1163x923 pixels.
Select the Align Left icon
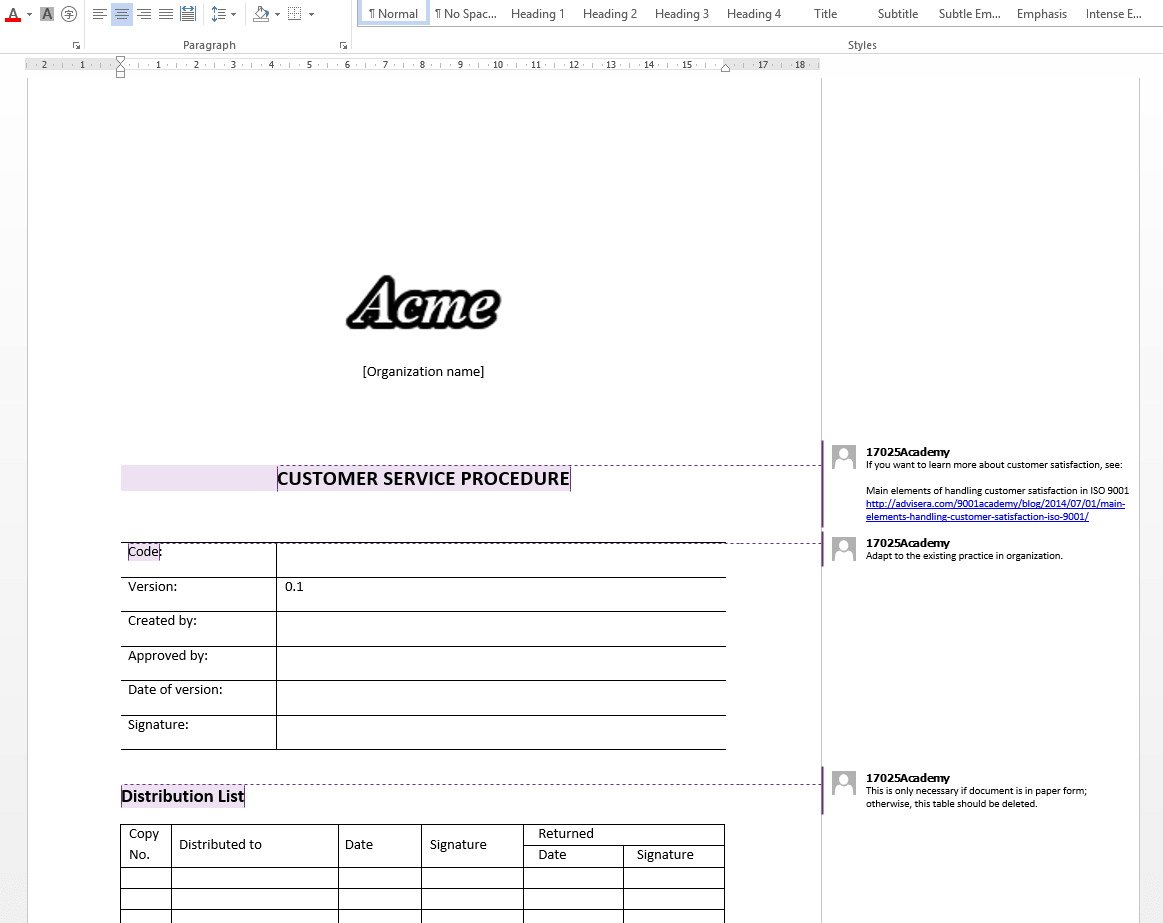coord(99,14)
